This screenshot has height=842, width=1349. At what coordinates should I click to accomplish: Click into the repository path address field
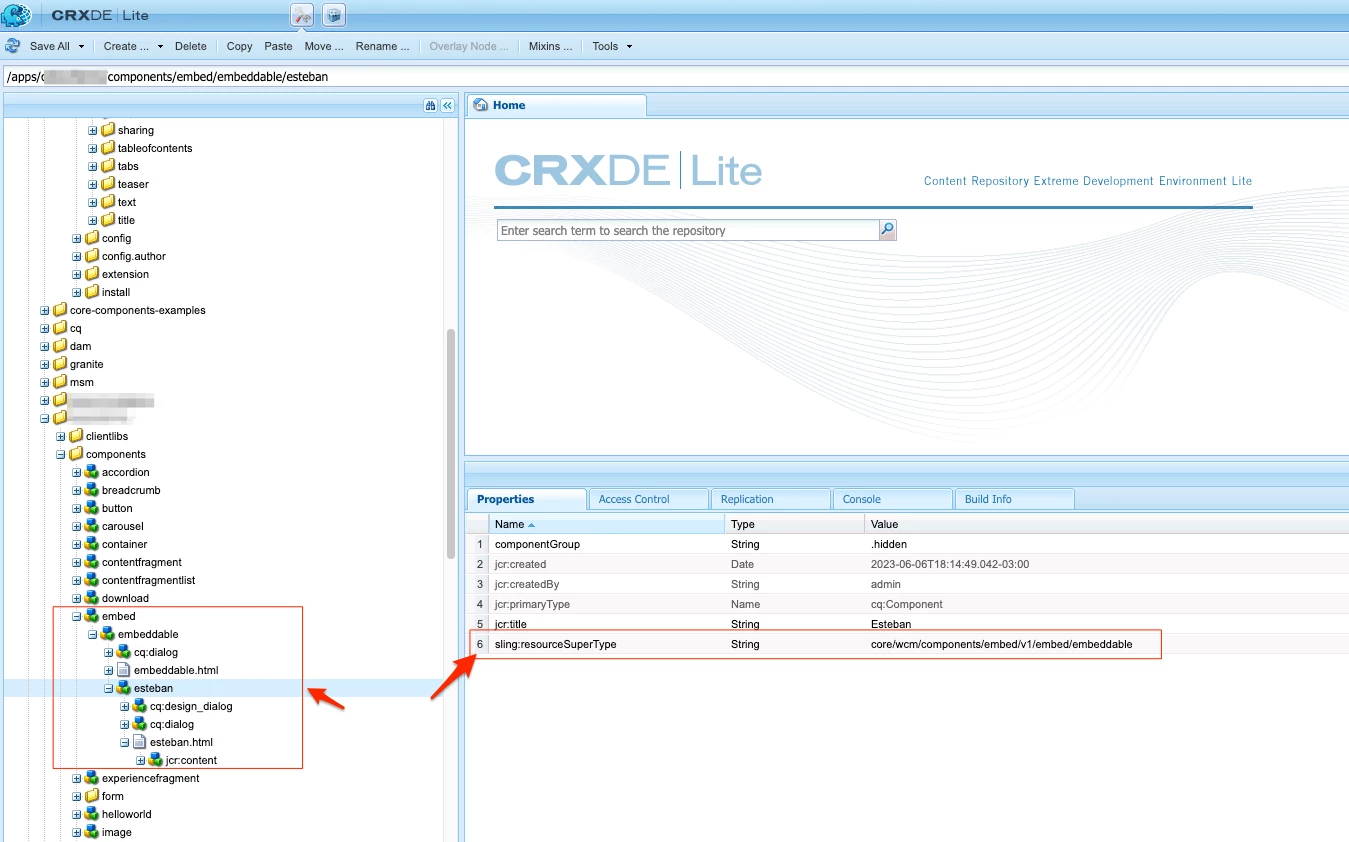tap(674, 76)
